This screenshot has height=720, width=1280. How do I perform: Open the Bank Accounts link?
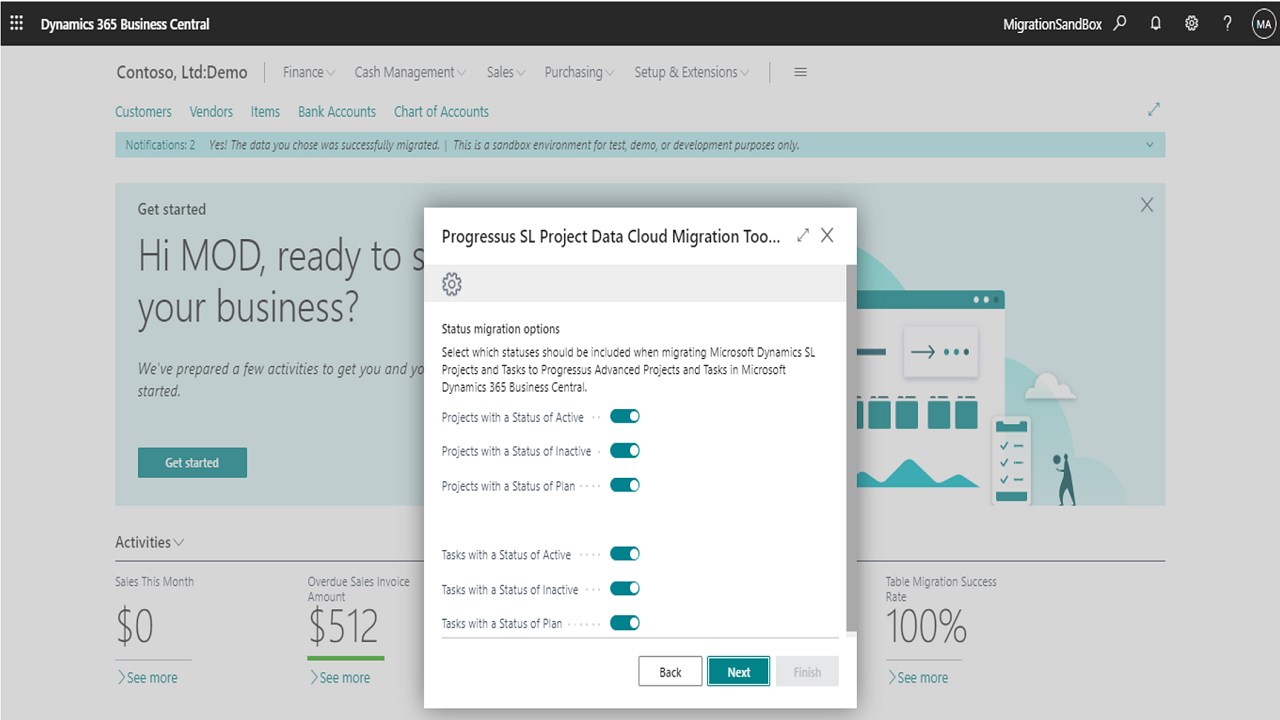[337, 112]
